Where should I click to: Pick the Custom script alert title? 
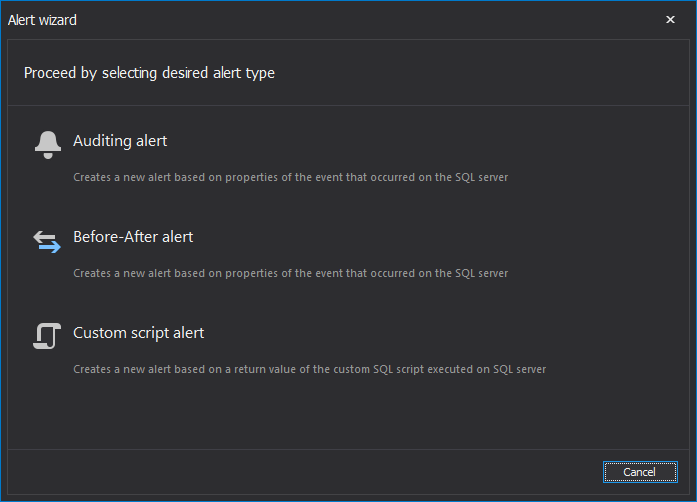pos(139,333)
